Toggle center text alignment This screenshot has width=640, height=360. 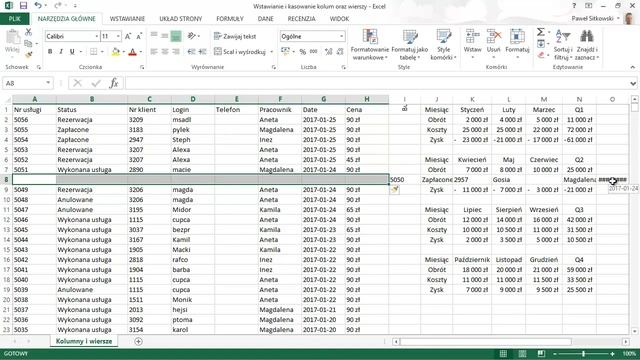[164, 52]
